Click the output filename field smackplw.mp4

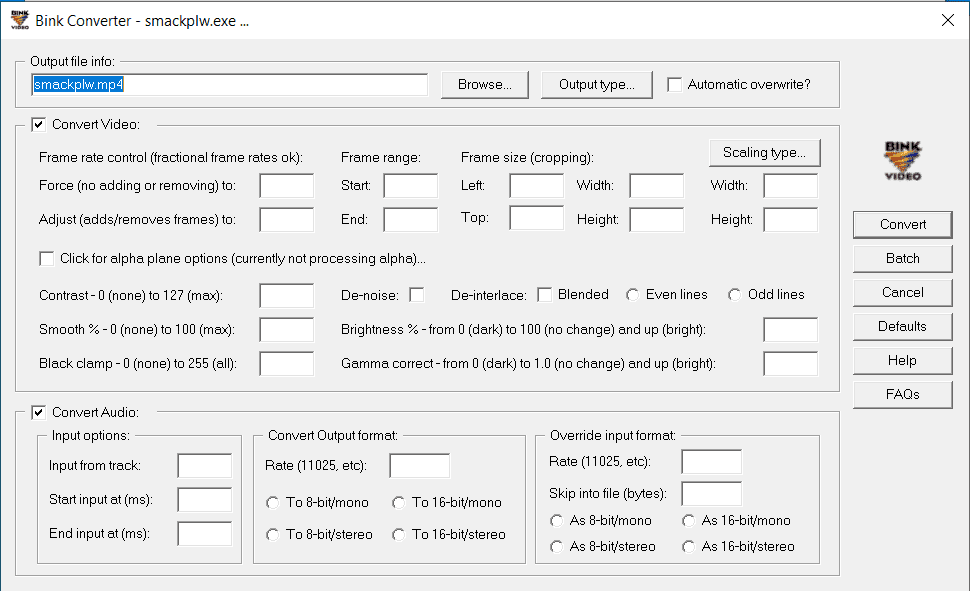pos(230,84)
